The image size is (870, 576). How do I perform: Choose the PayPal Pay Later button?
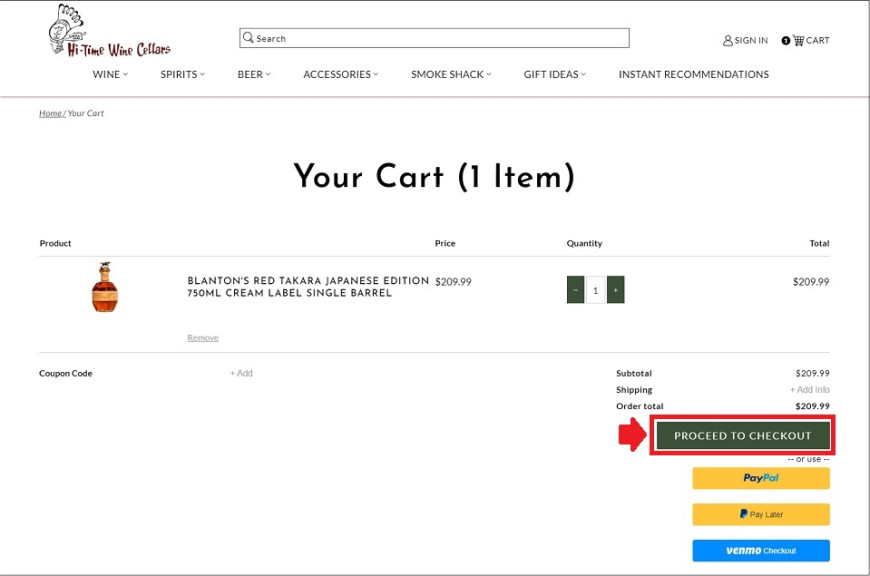761,514
